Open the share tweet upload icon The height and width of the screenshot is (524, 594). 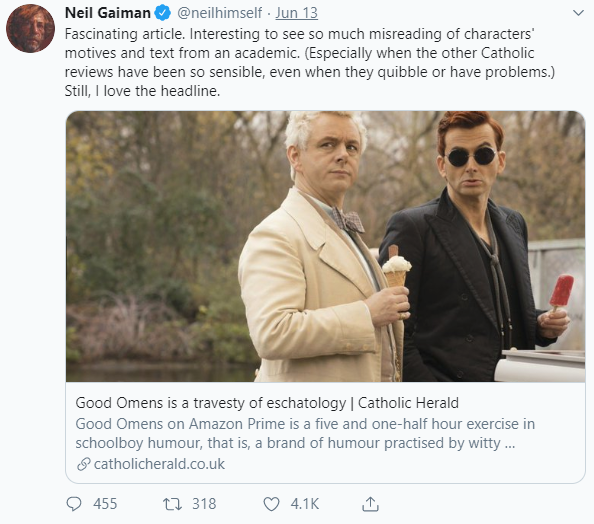(370, 504)
